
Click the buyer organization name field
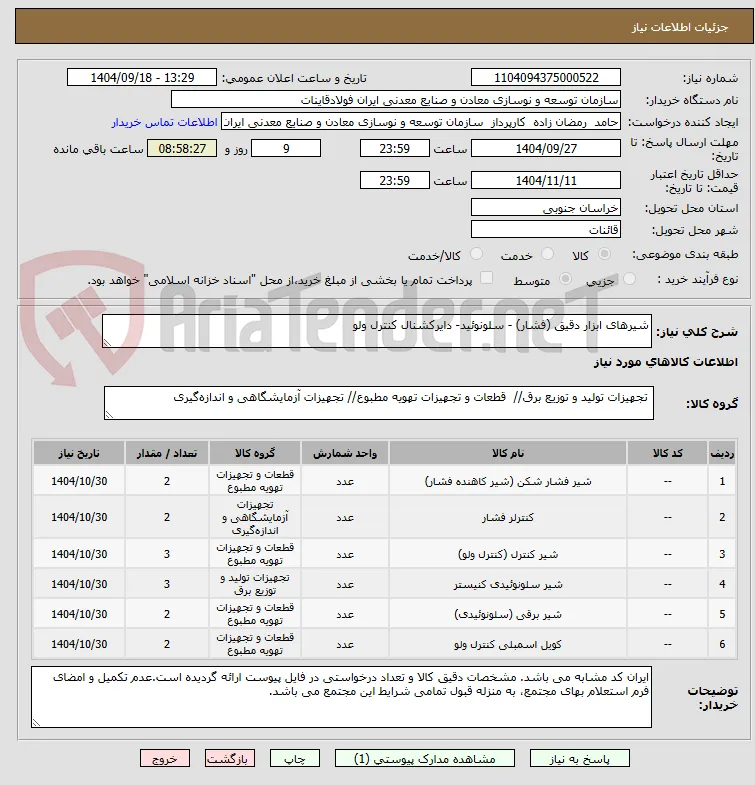click(396, 100)
